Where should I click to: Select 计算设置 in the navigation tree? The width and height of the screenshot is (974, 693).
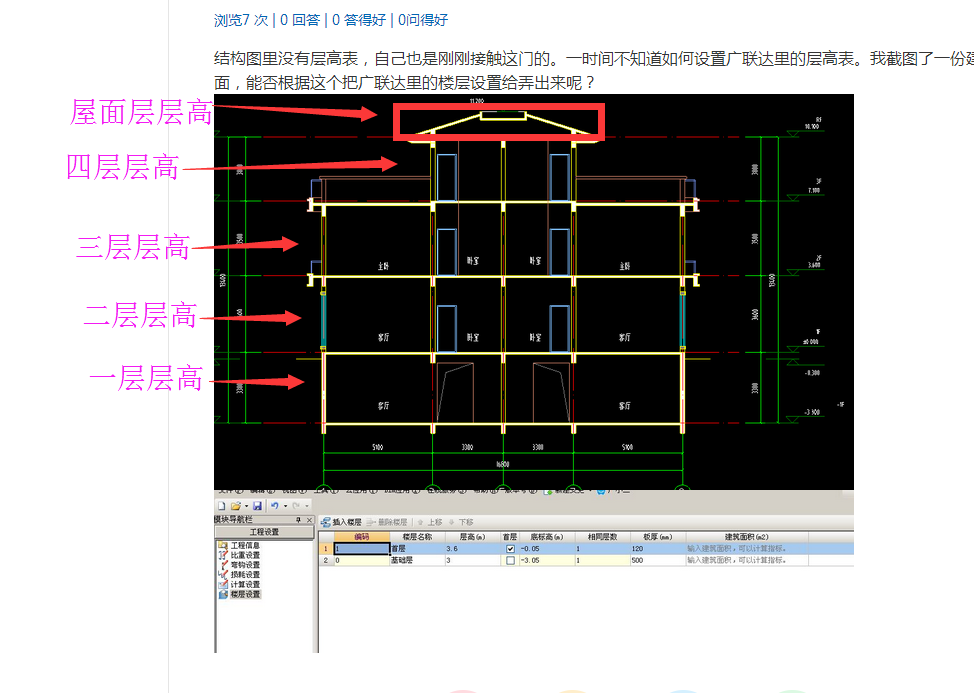[x=240, y=585]
